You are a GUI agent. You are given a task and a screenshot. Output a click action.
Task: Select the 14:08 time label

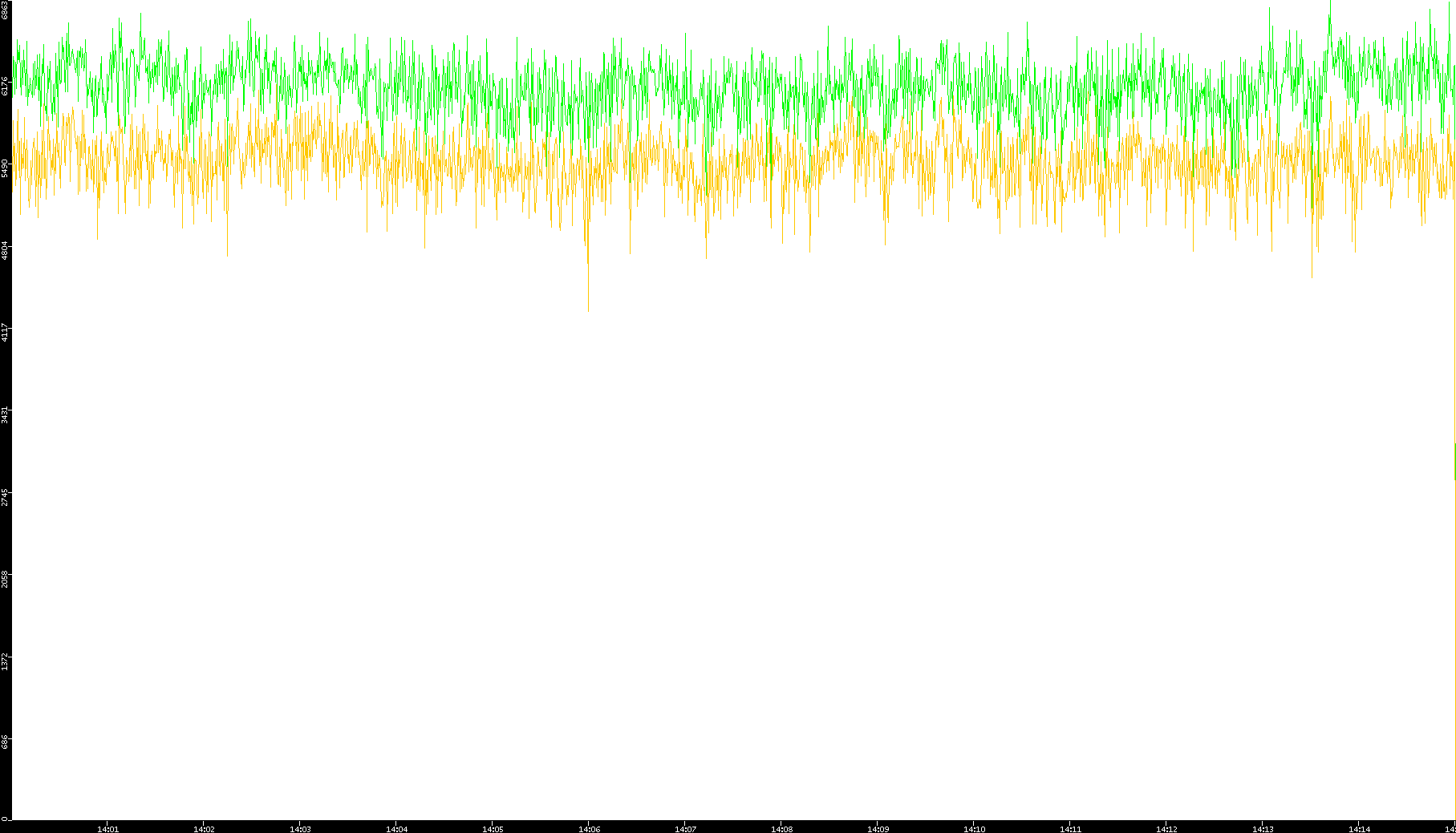781,829
